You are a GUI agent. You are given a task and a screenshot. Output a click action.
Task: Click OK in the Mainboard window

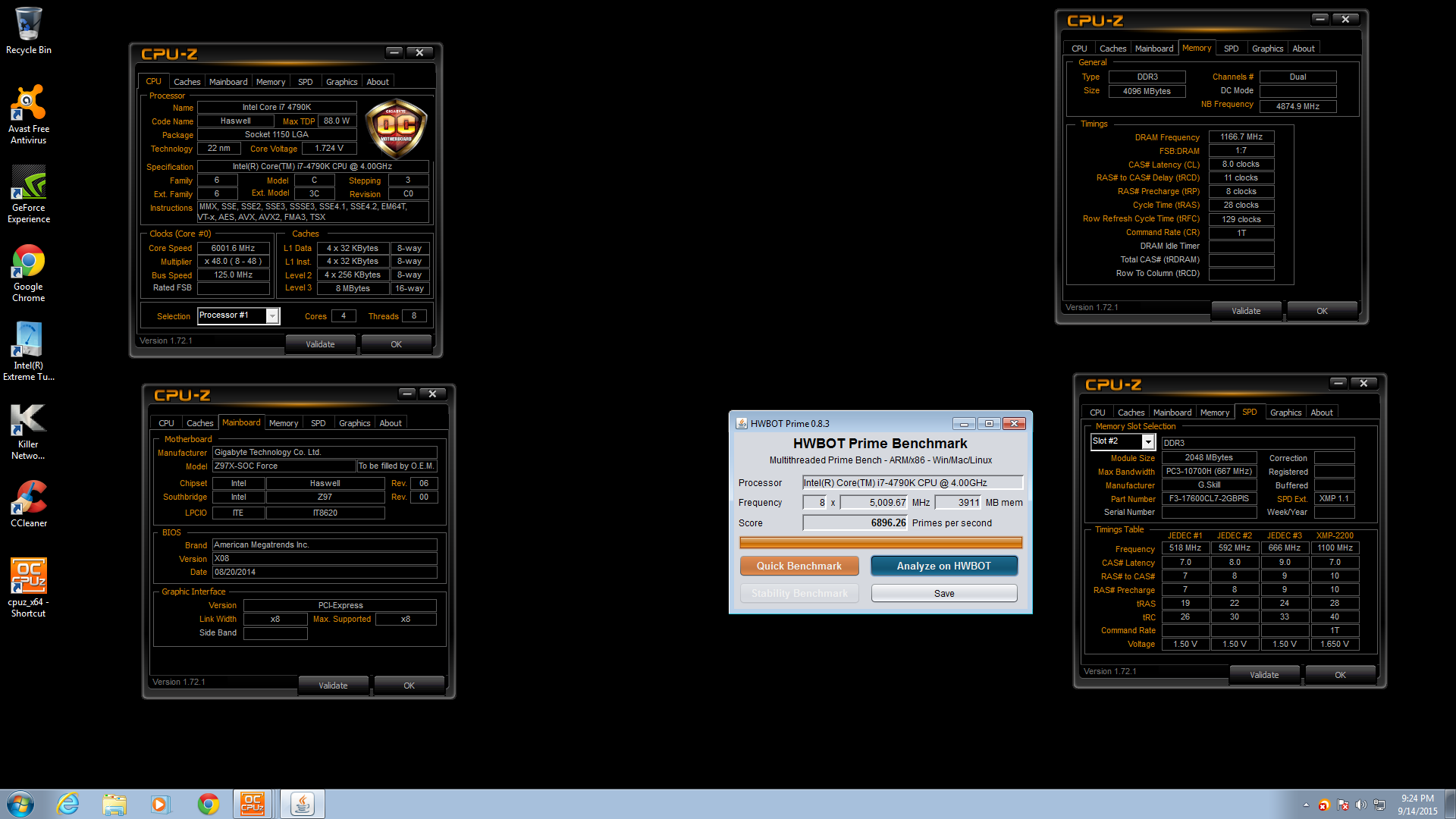[x=409, y=686]
